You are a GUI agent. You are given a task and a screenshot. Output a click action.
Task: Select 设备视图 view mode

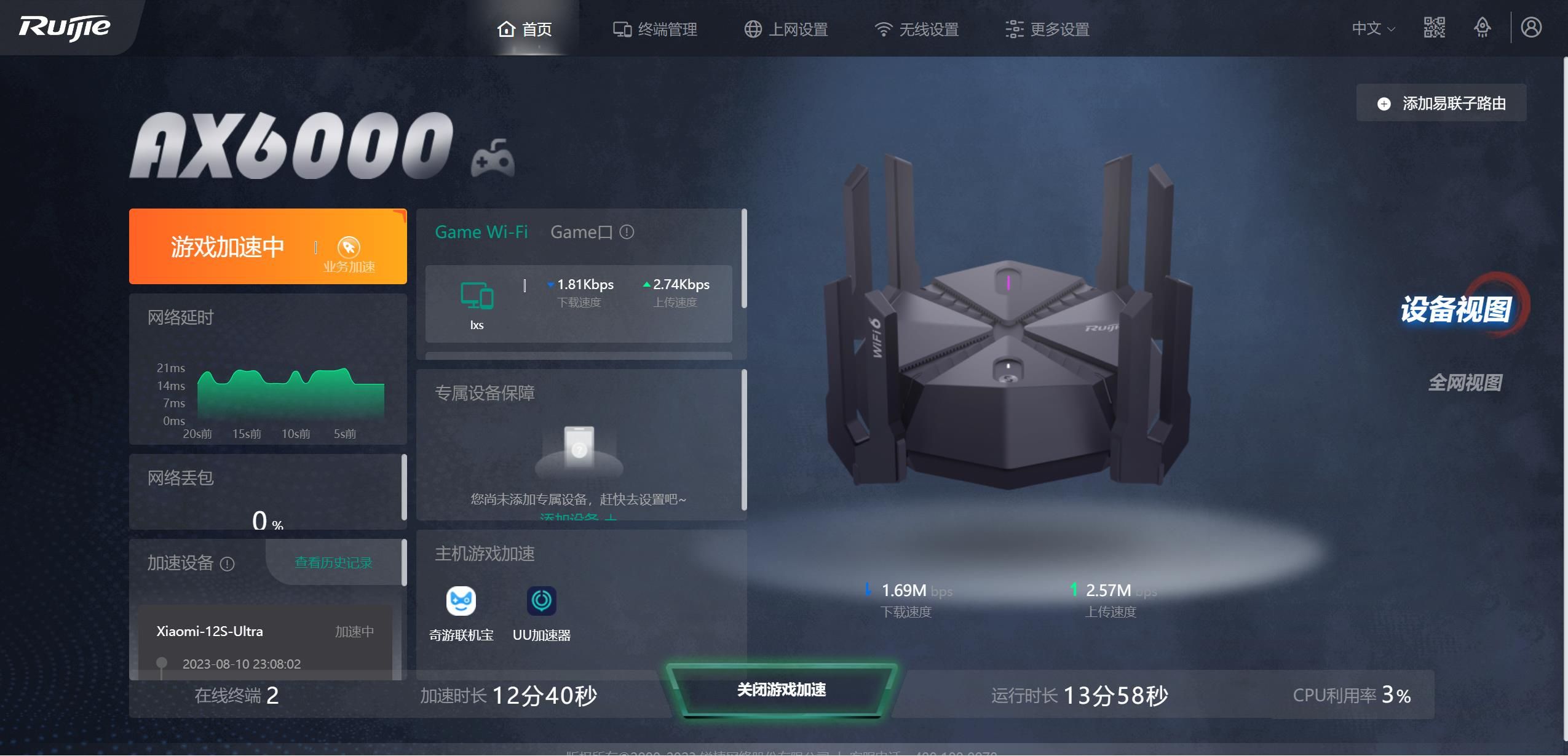pyautogui.click(x=1455, y=309)
